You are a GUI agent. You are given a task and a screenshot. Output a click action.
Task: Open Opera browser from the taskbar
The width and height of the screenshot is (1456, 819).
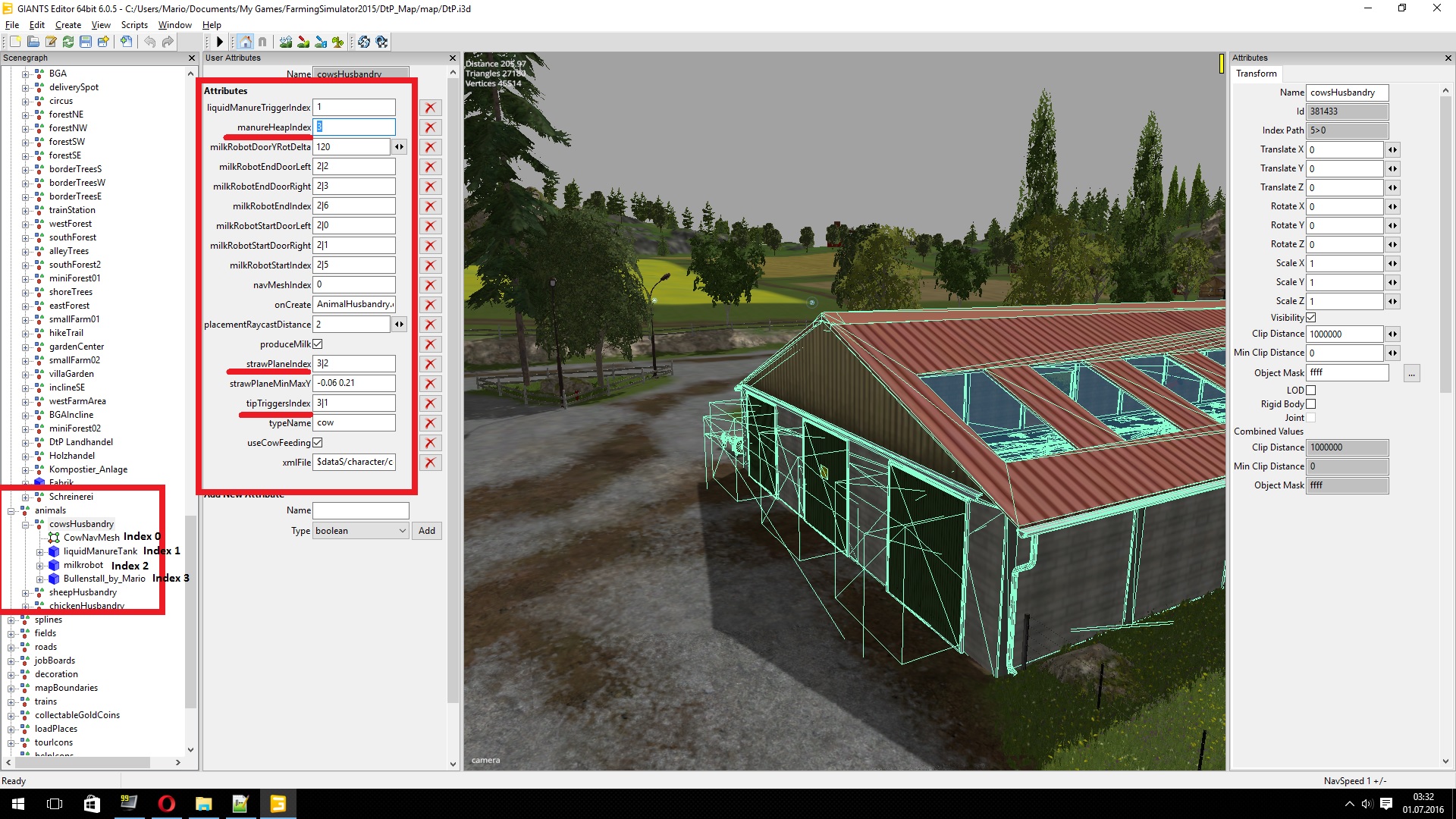166,804
